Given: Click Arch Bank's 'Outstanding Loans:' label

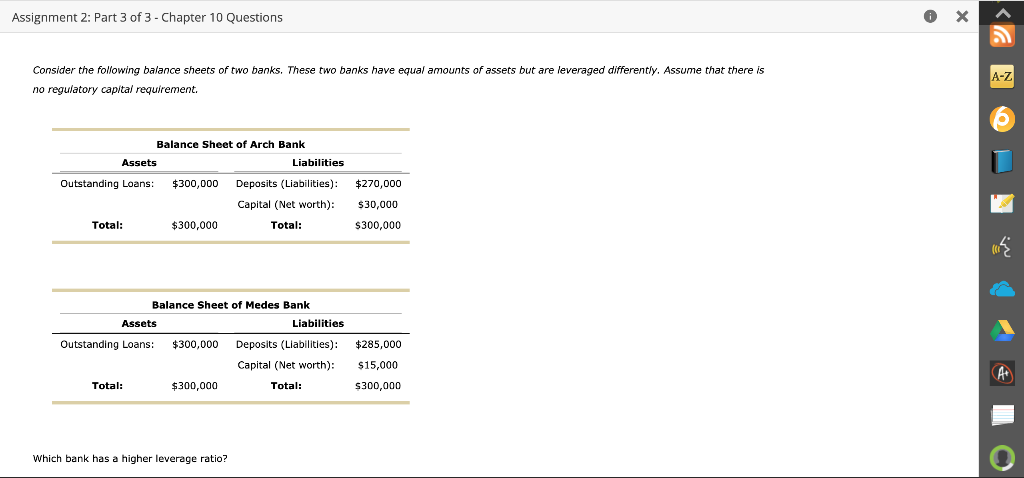Looking at the screenshot, I should tap(107, 183).
